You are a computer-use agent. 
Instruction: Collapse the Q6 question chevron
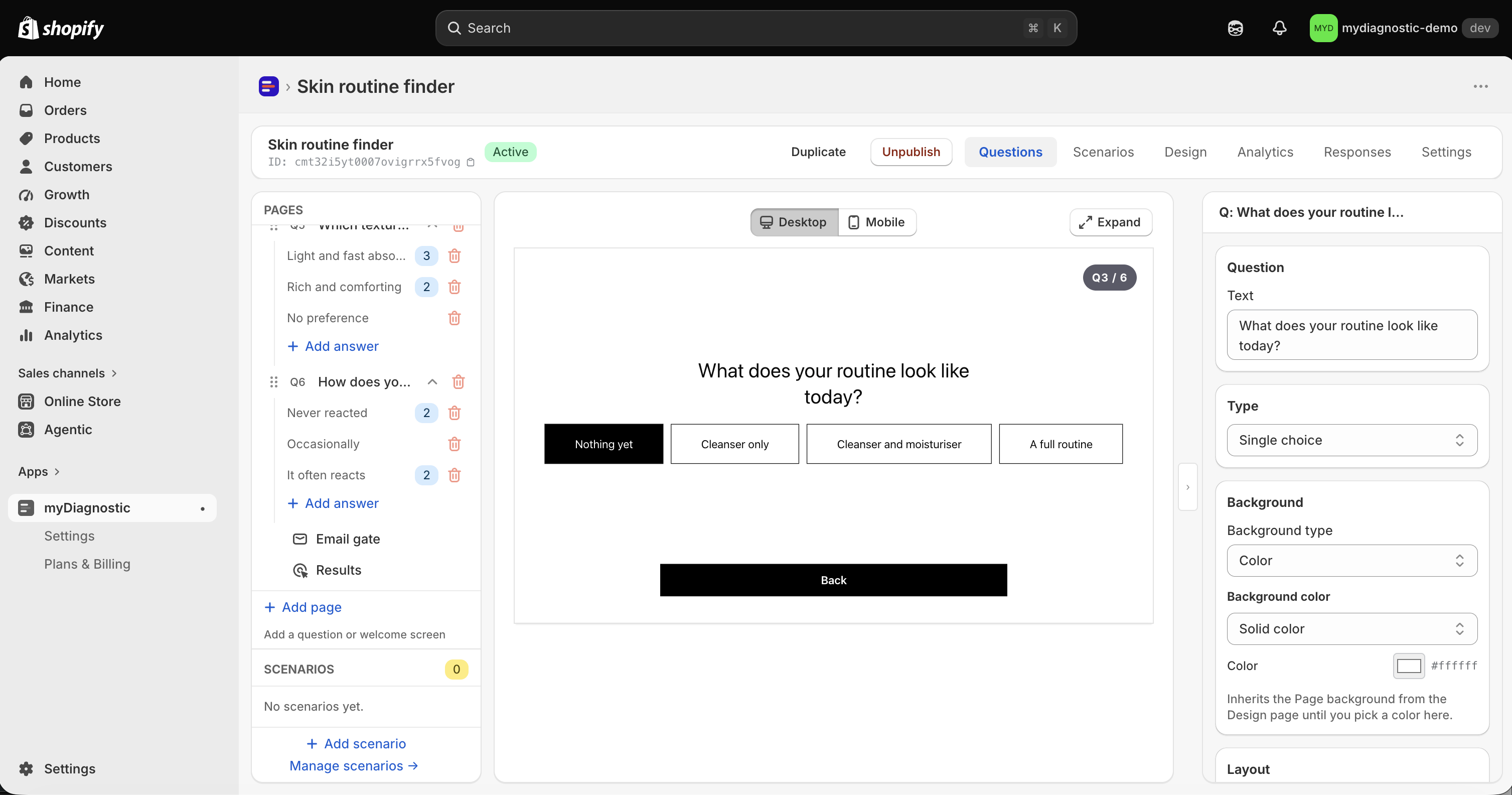(432, 382)
